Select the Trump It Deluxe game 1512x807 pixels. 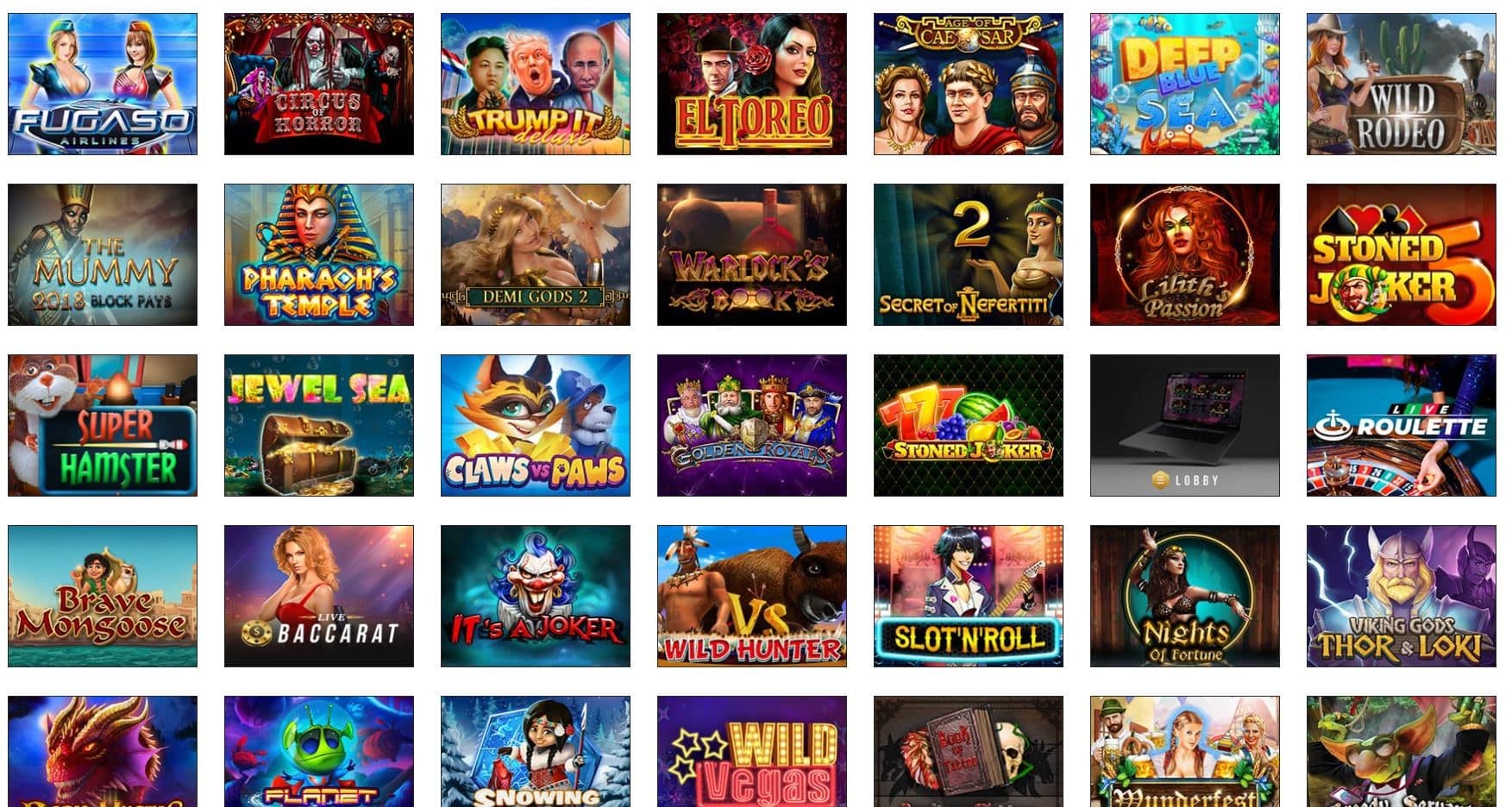pos(536,84)
